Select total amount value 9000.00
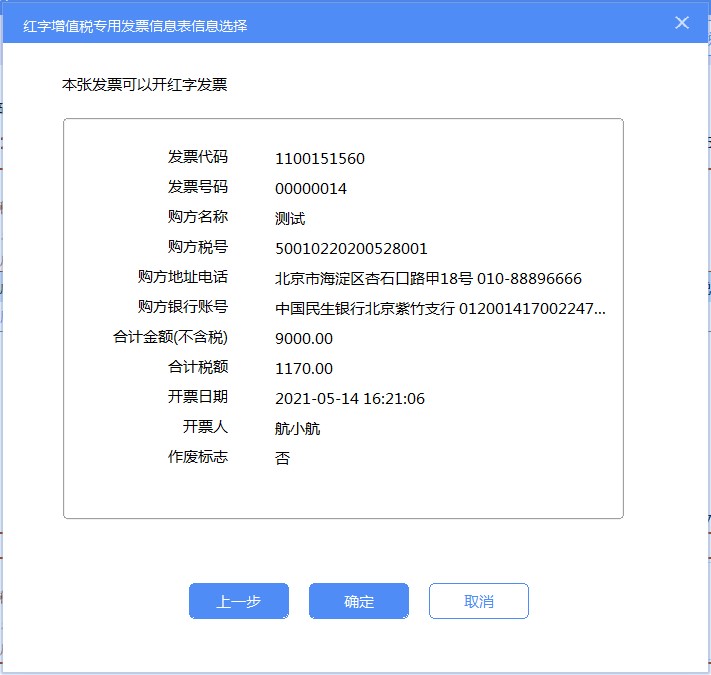711x675 pixels. 304,338
